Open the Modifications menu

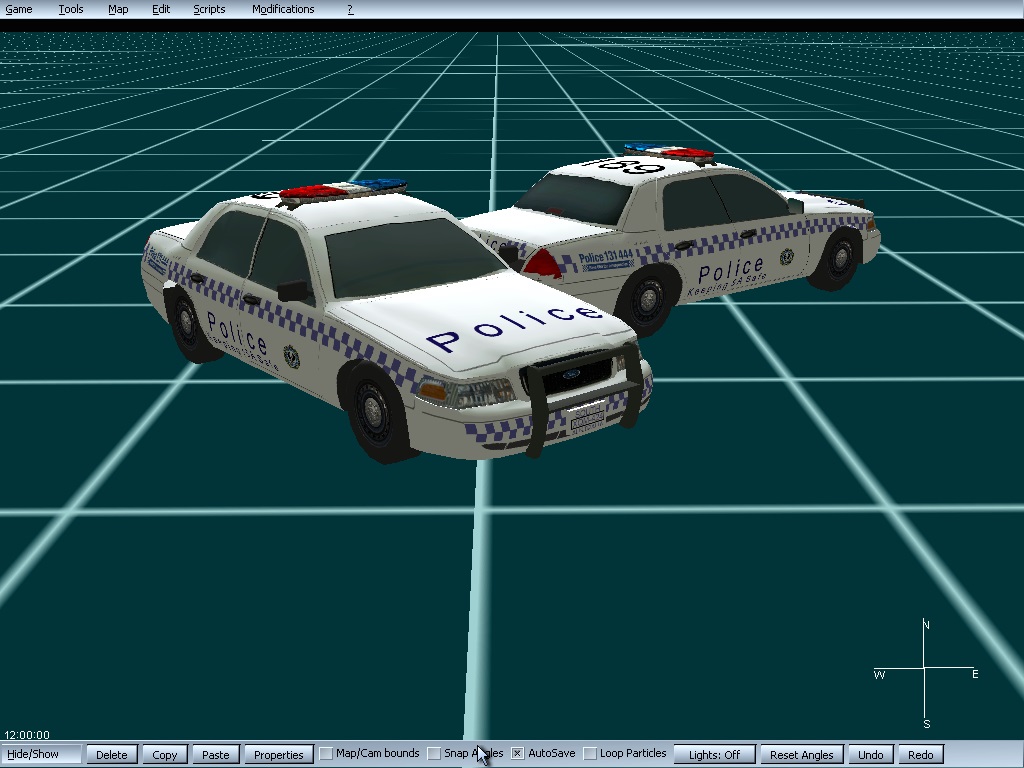coord(283,9)
